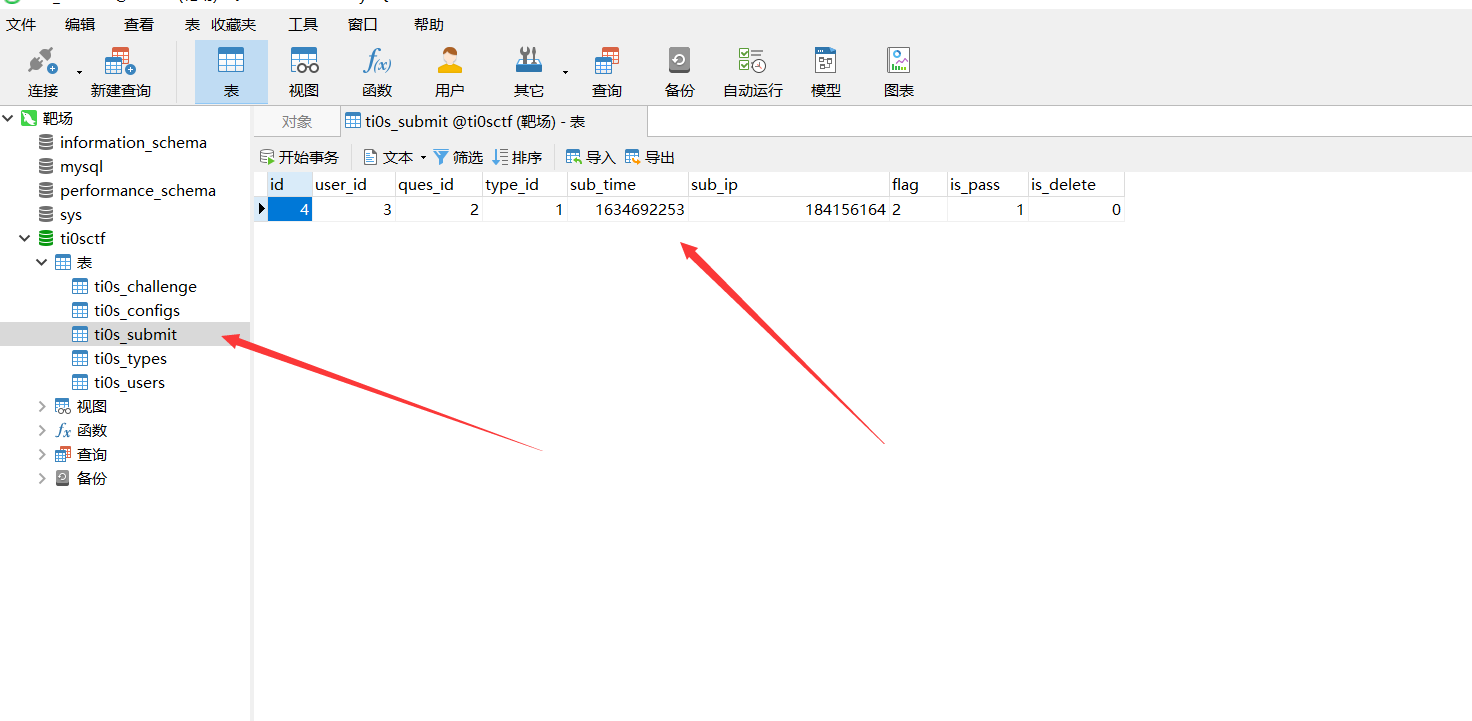Viewport: 1472px width, 721px height.
Task: Click the 排序 sort button
Action: (x=517, y=158)
